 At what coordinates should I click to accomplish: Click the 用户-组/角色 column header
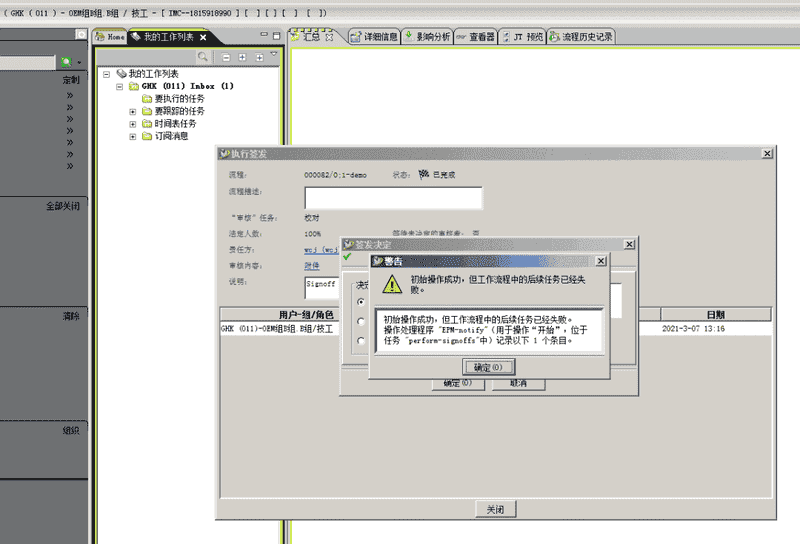tap(306, 315)
